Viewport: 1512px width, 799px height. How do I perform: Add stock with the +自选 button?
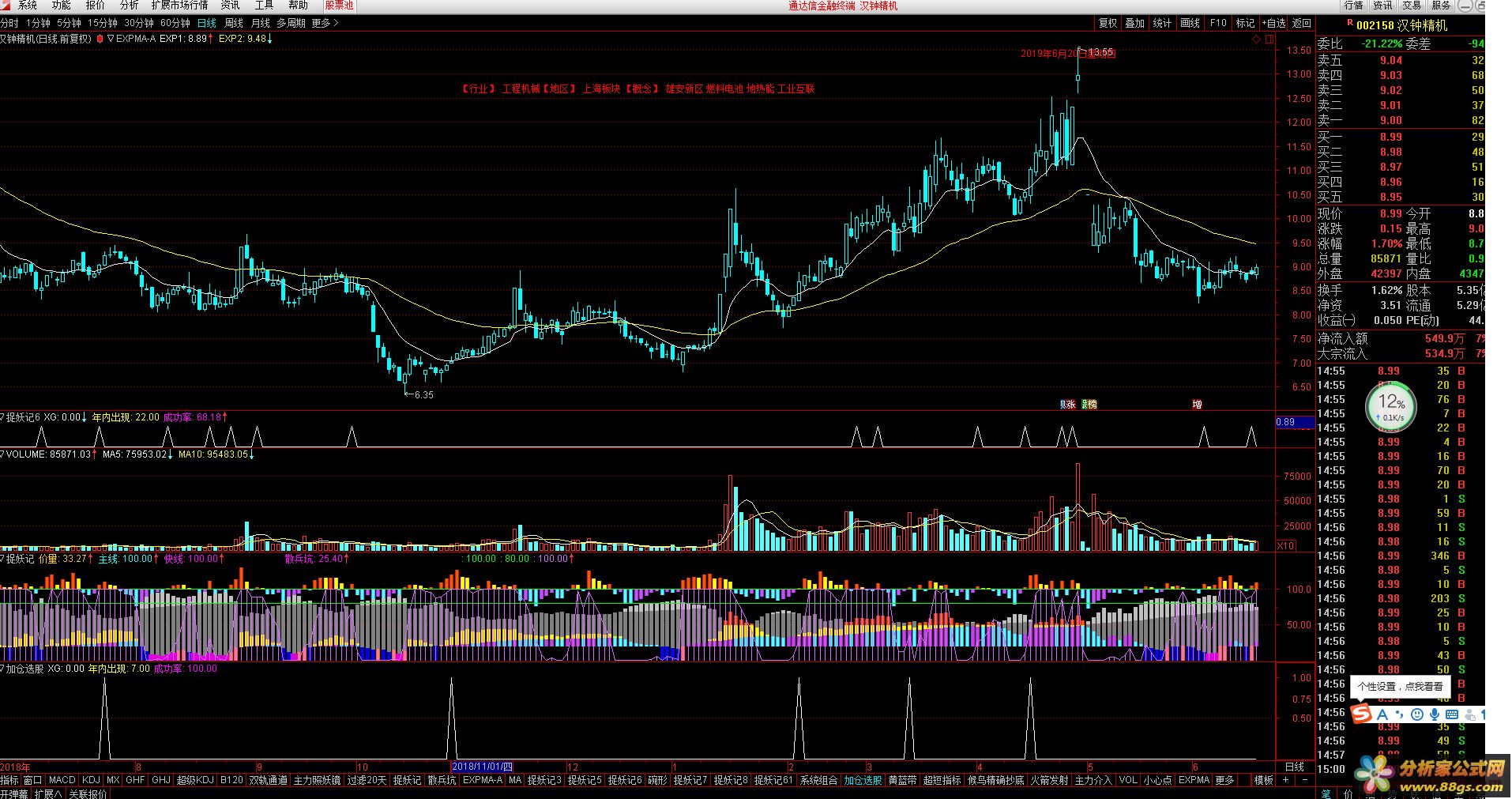[1273, 23]
